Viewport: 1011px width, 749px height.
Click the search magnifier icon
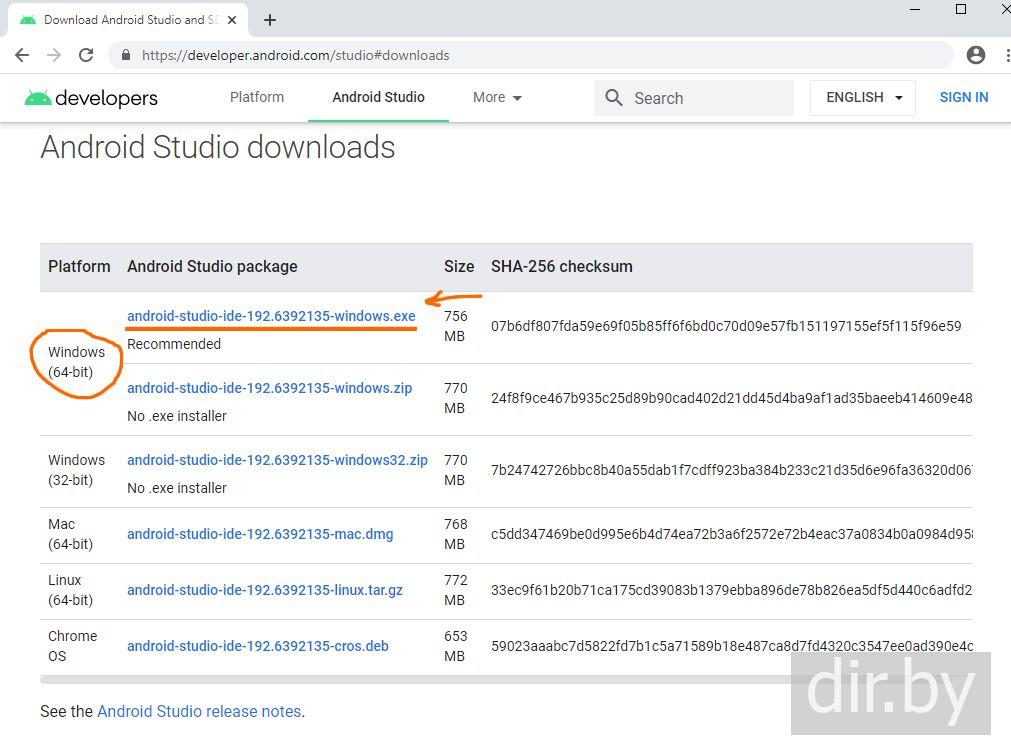(x=614, y=98)
